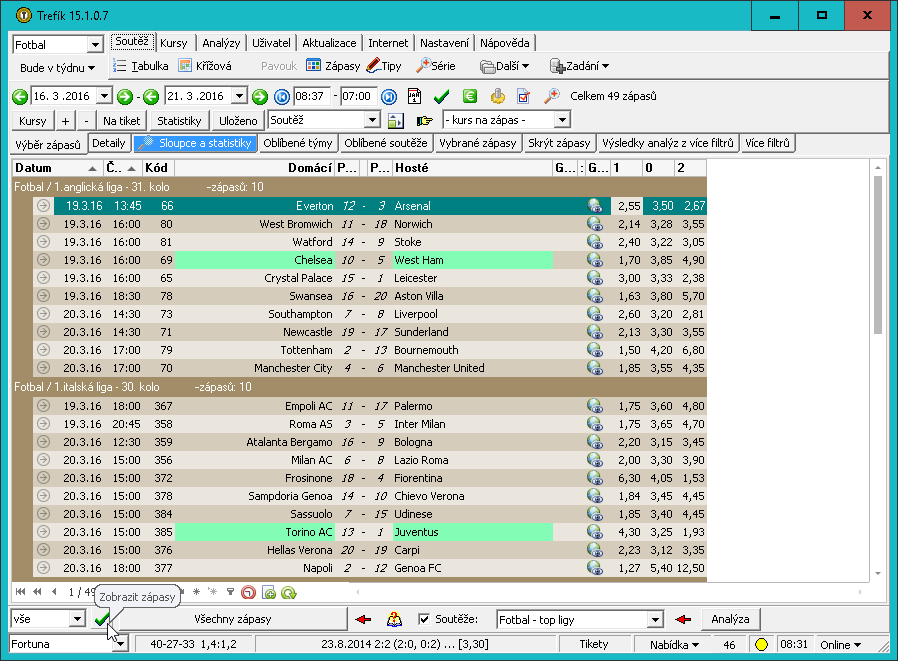
Task: Click the Tikety status bar button
Action: pos(593,644)
